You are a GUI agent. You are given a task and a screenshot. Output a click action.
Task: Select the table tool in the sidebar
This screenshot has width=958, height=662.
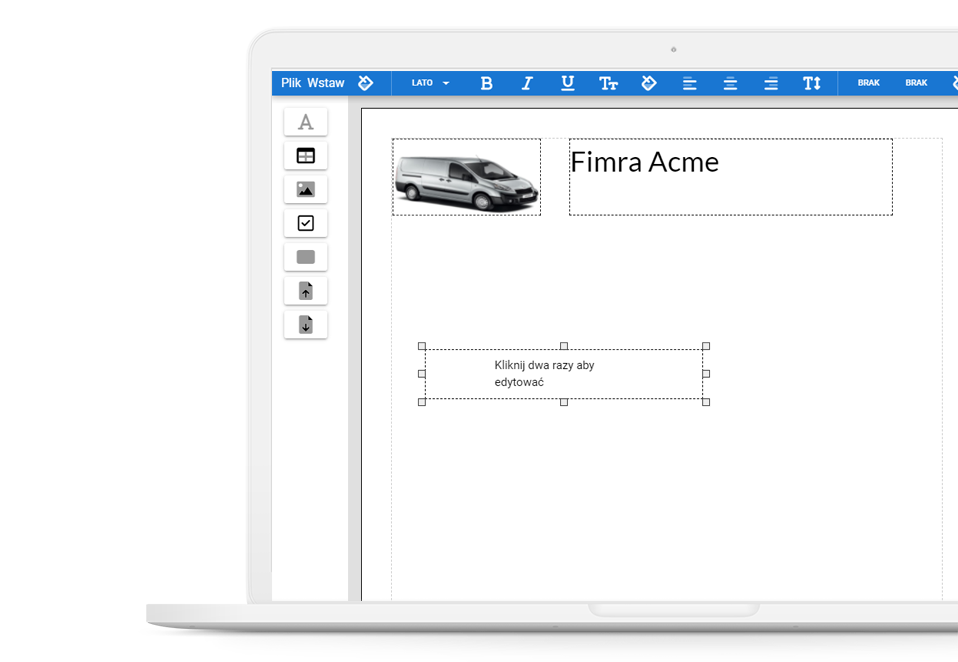point(306,156)
